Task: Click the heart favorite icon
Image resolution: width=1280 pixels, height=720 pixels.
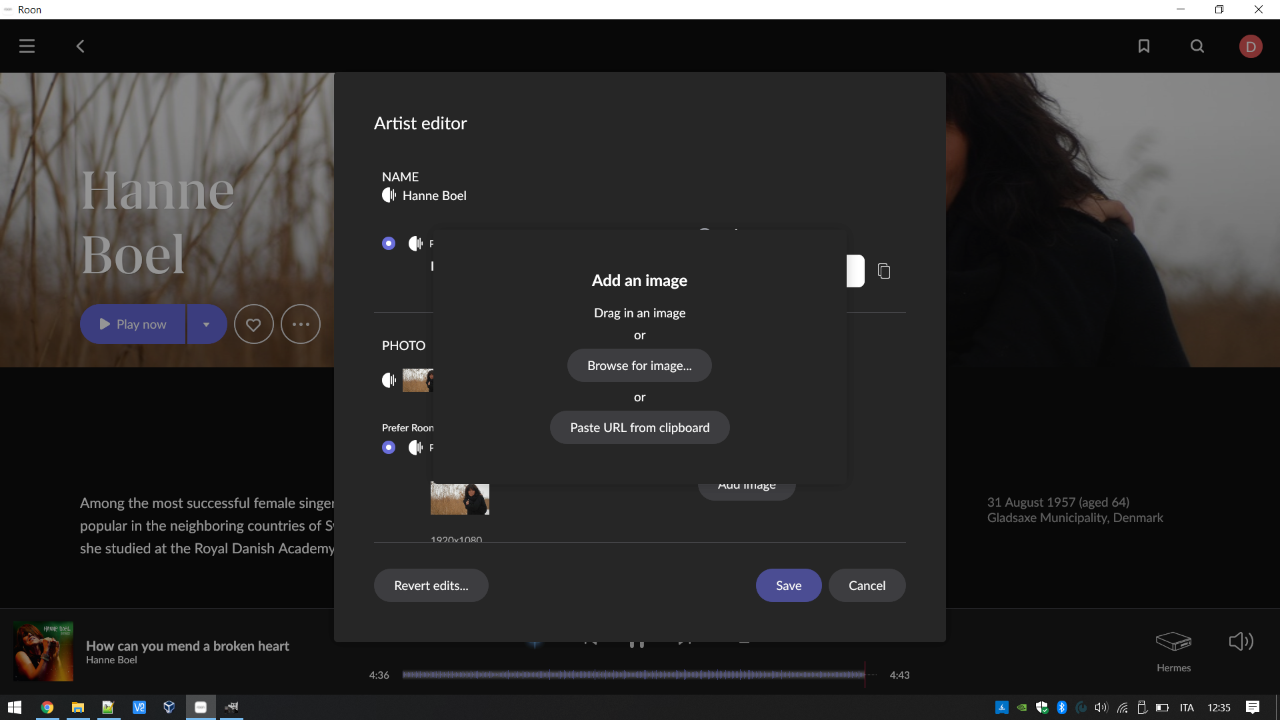Action: pos(254,324)
